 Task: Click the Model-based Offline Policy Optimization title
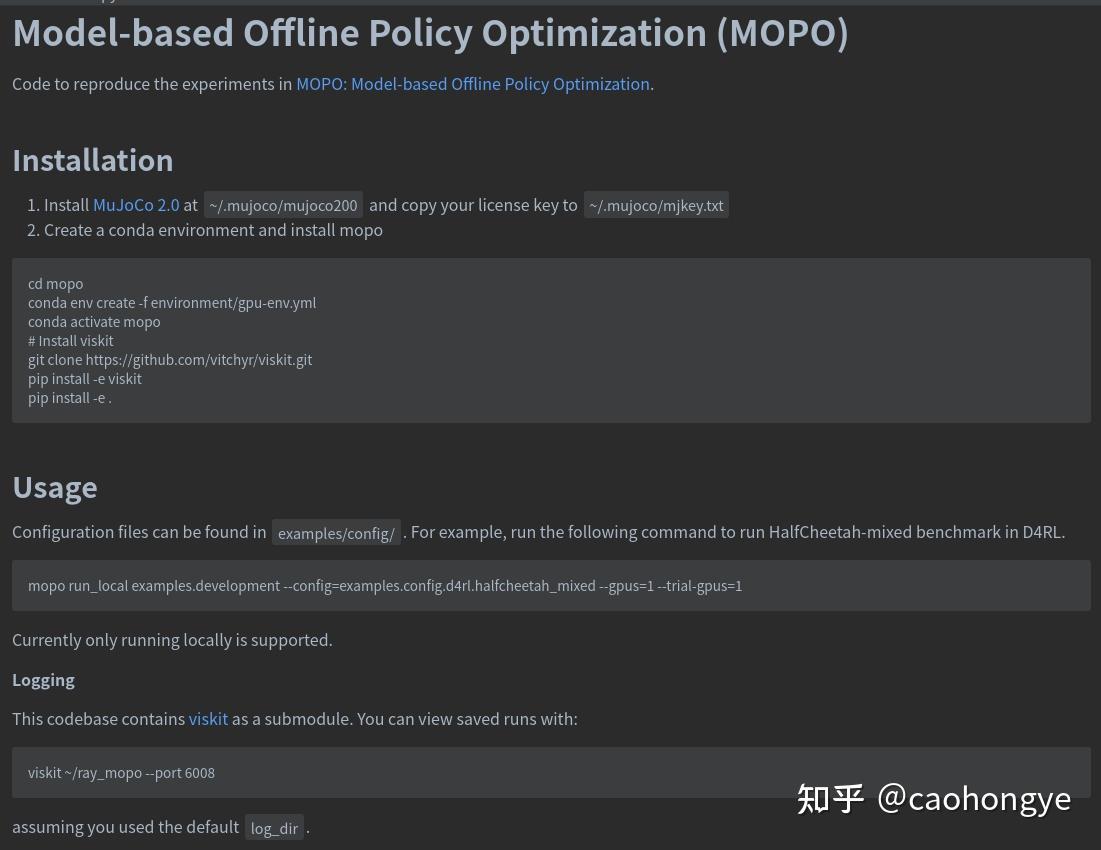[x=430, y=32]
